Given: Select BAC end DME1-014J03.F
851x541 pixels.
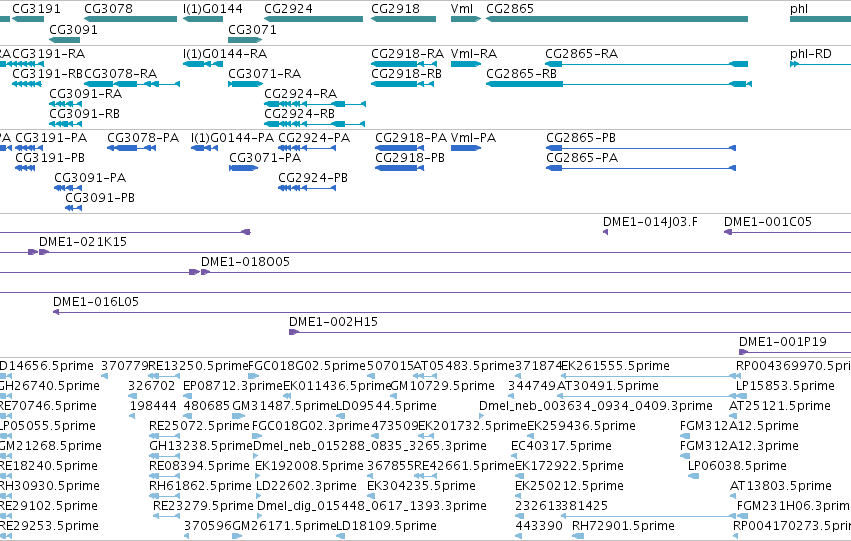Looking at the screenshot, I should [606, 232].
